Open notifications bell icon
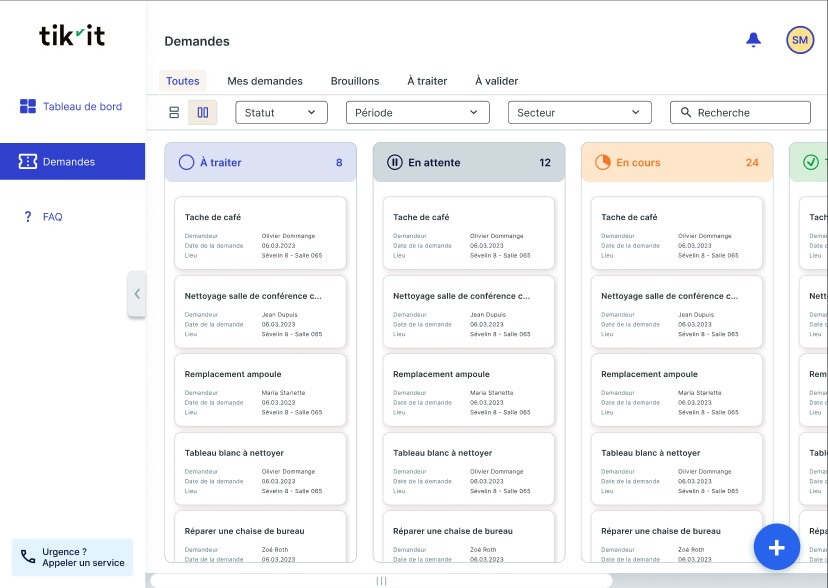The width and height of the screenshot is (828, 588). click(754, 40)
